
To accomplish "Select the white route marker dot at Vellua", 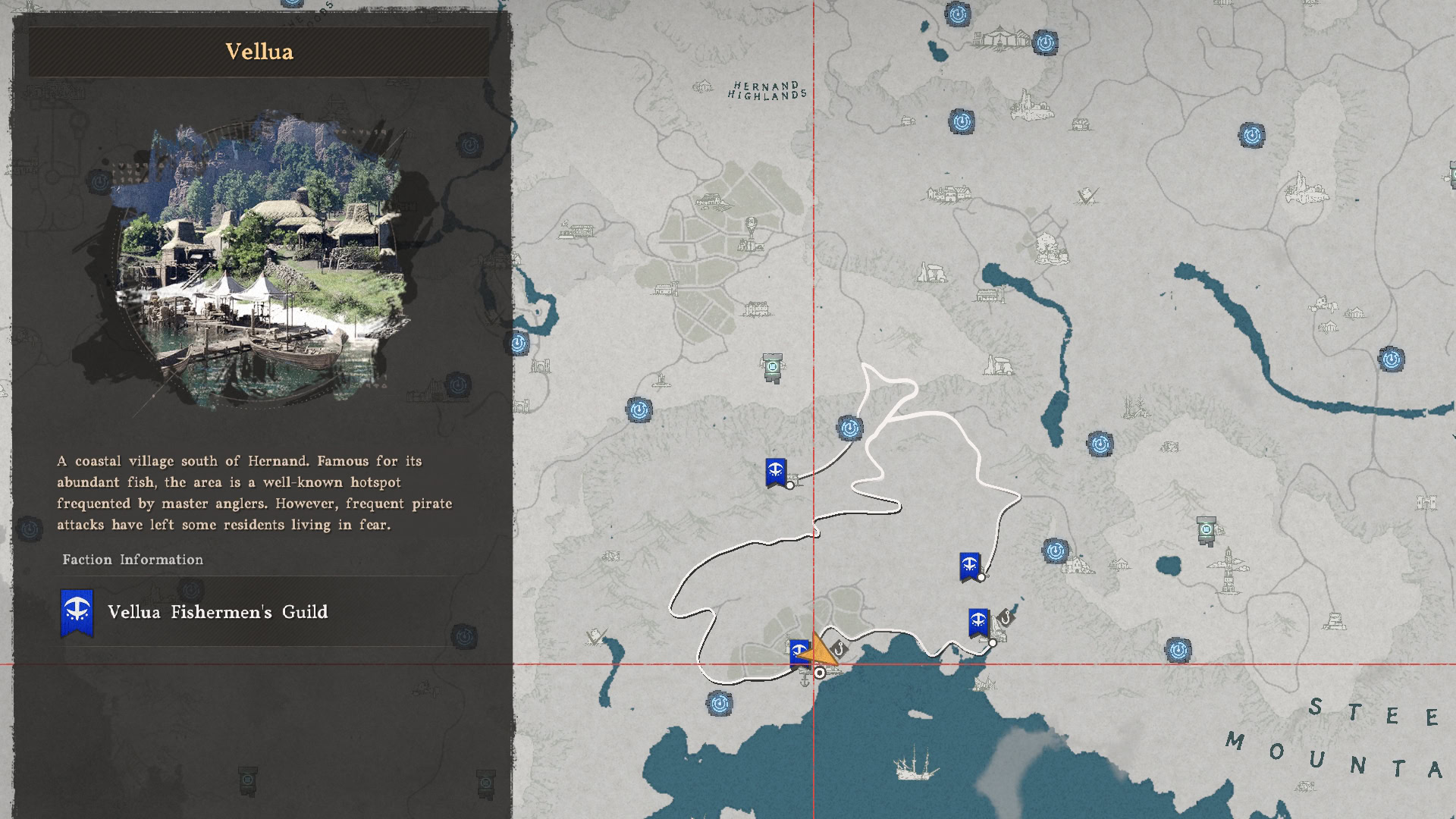I will point(820,673).
